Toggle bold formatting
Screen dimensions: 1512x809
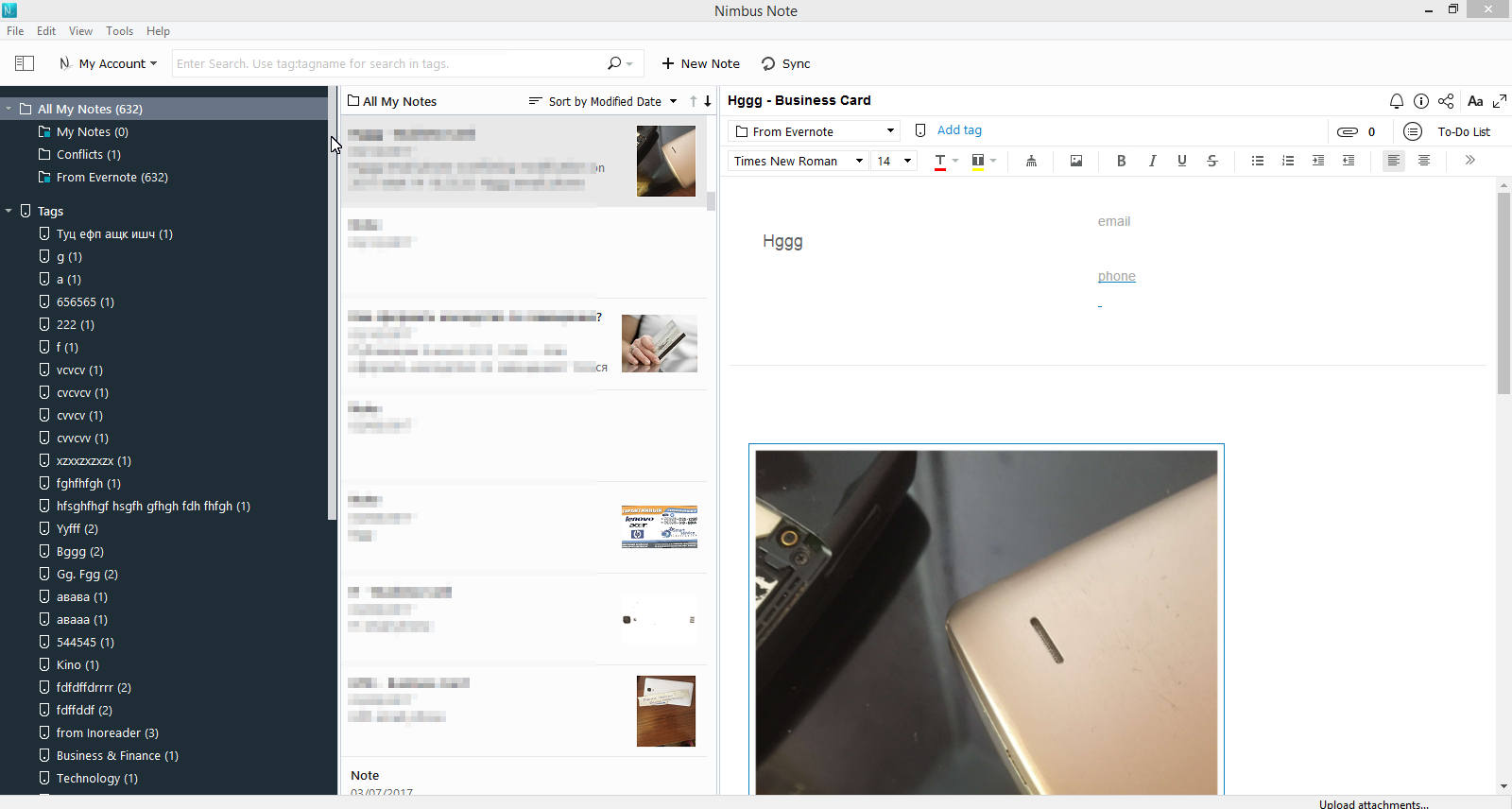(x=1122, y=161)
